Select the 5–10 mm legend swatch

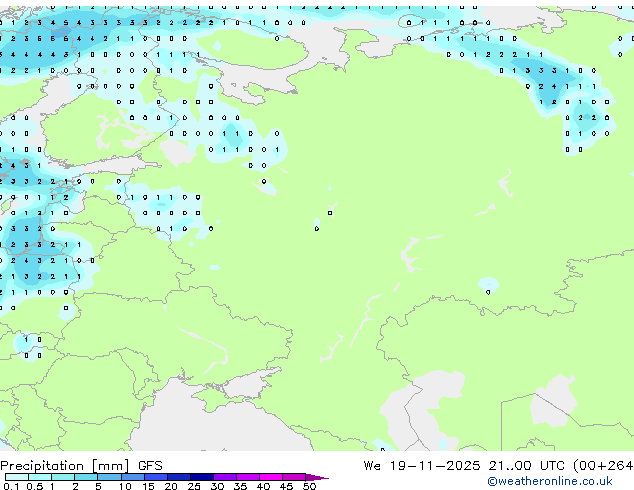point(110,477)
